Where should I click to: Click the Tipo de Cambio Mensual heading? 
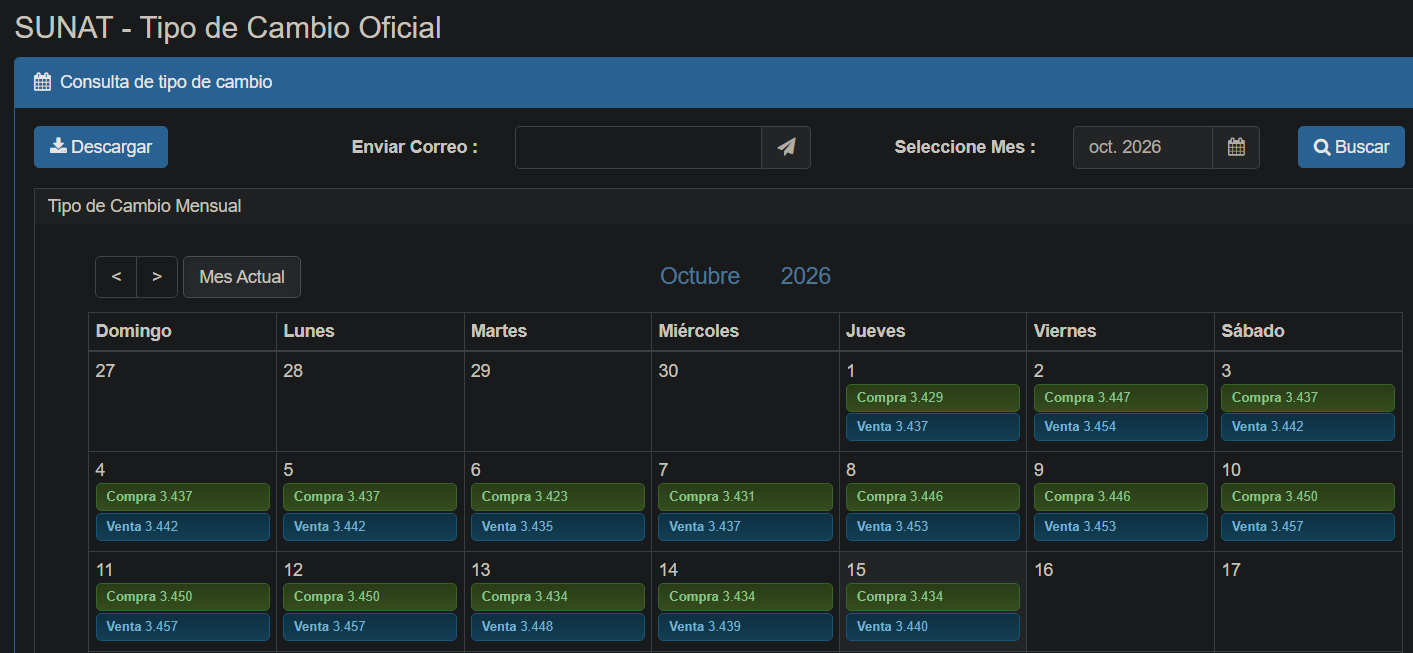point(145,206)
